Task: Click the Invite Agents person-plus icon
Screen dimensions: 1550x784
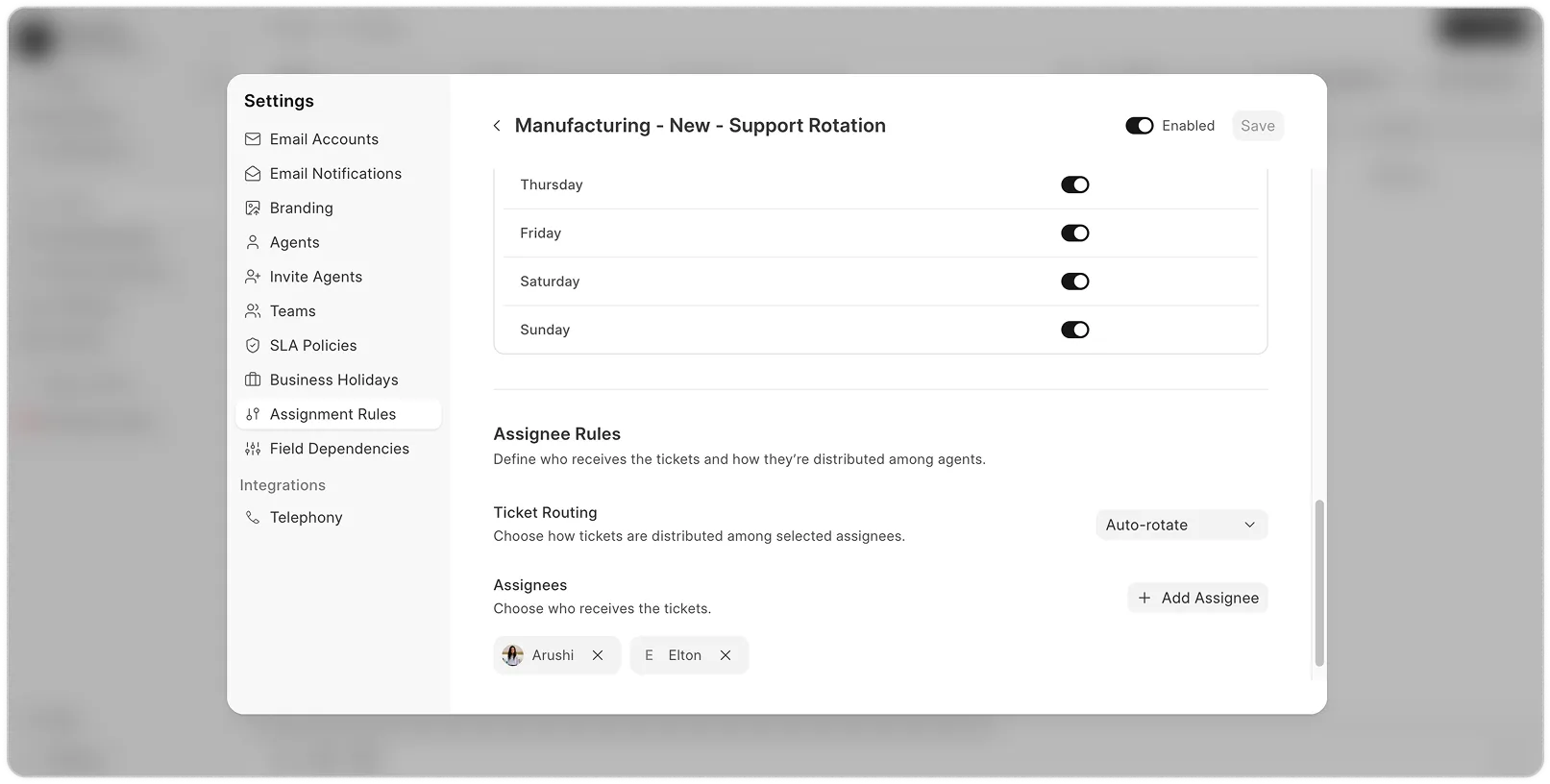Action: (253, 277)
